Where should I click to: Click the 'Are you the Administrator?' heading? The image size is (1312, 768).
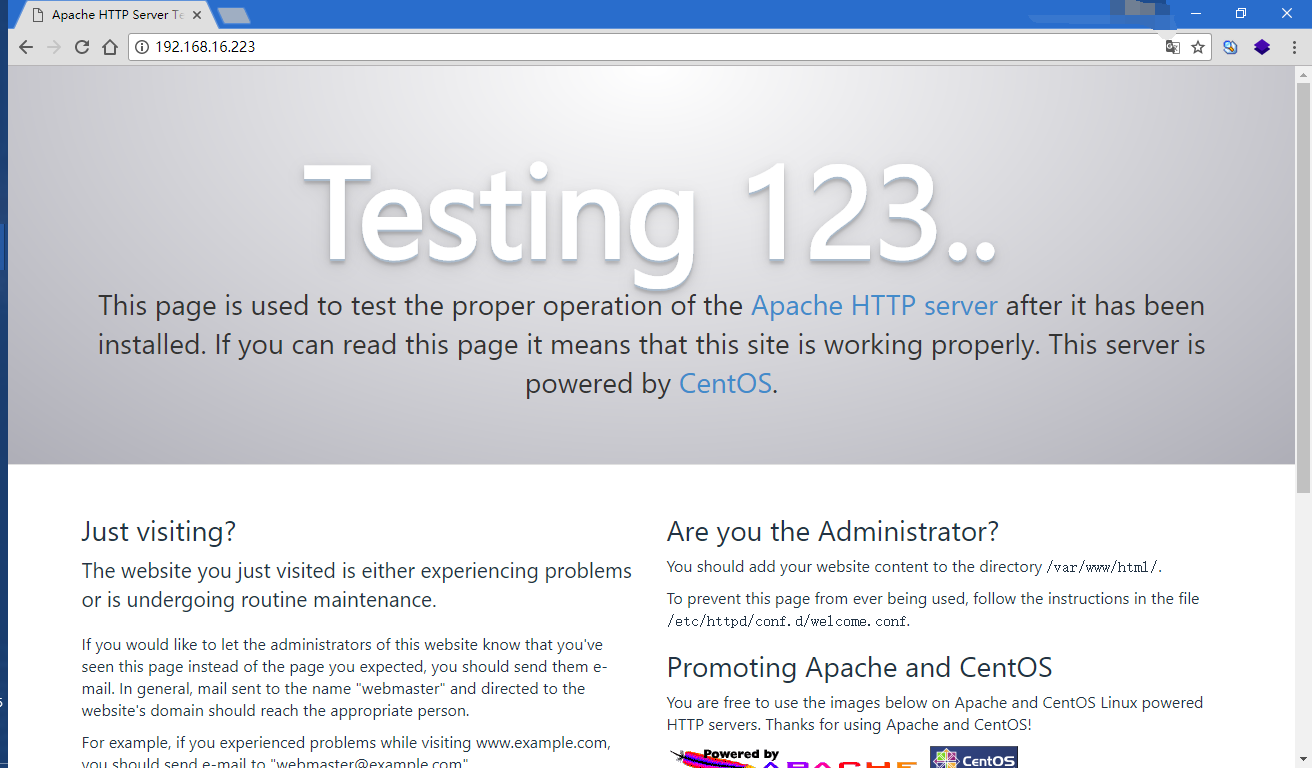(833, 531)
